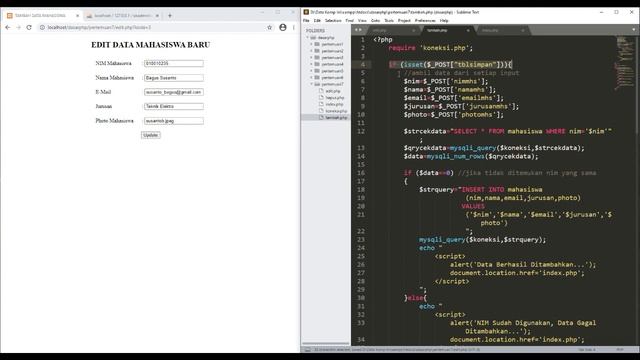Click the PHP syntax selector in status bar
Viewport: 640px width, 360px height.
[x=620, y=349]
